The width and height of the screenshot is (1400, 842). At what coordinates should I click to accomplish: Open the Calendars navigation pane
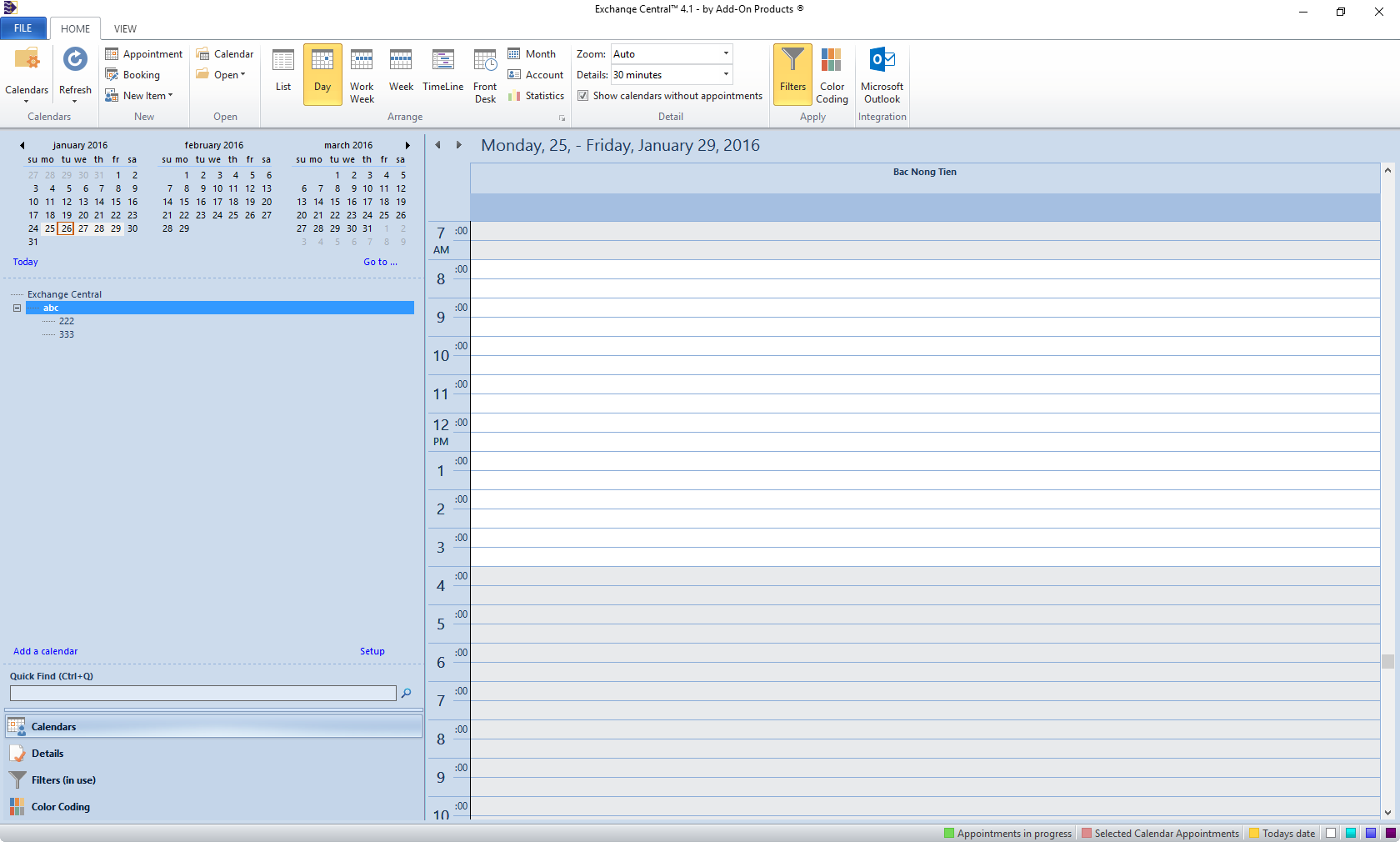[x=214, y=727]
